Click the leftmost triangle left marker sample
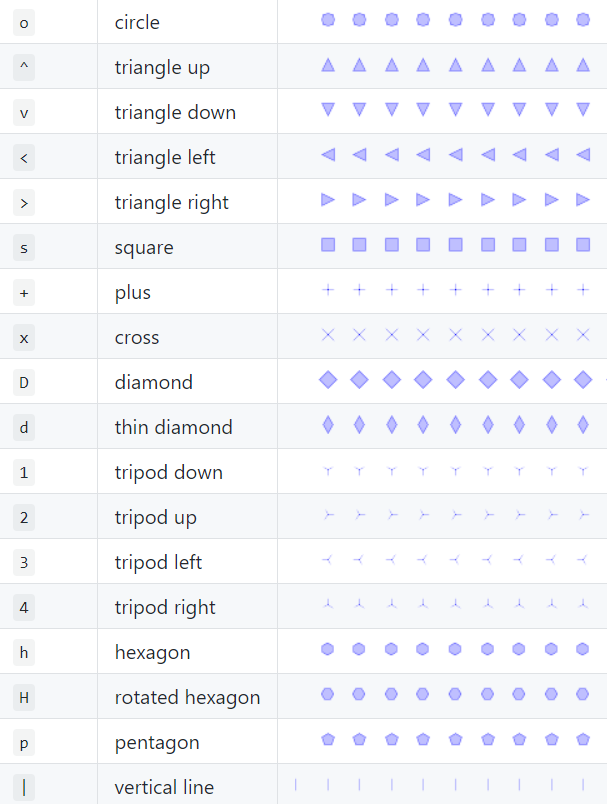This screenshot has height=804, width=607. [327, 155]
